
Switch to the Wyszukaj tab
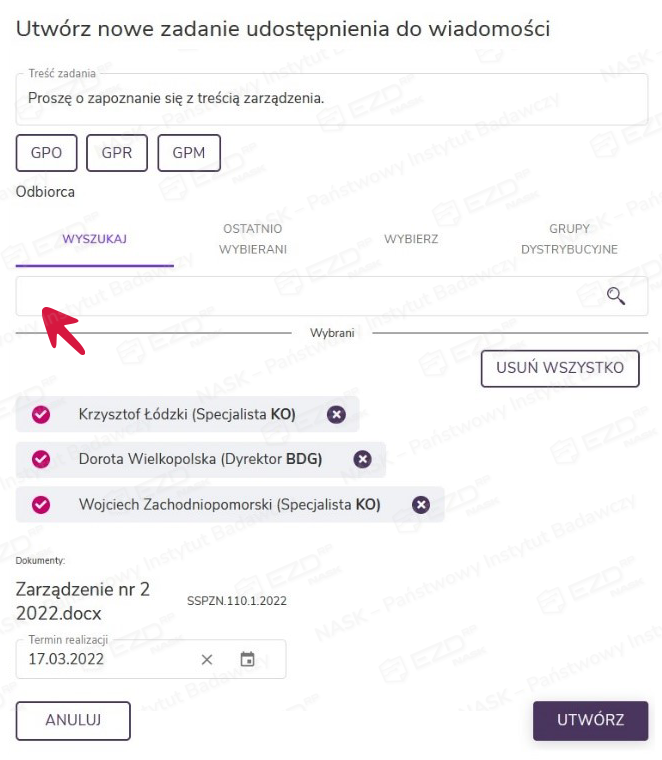point(95,239)
